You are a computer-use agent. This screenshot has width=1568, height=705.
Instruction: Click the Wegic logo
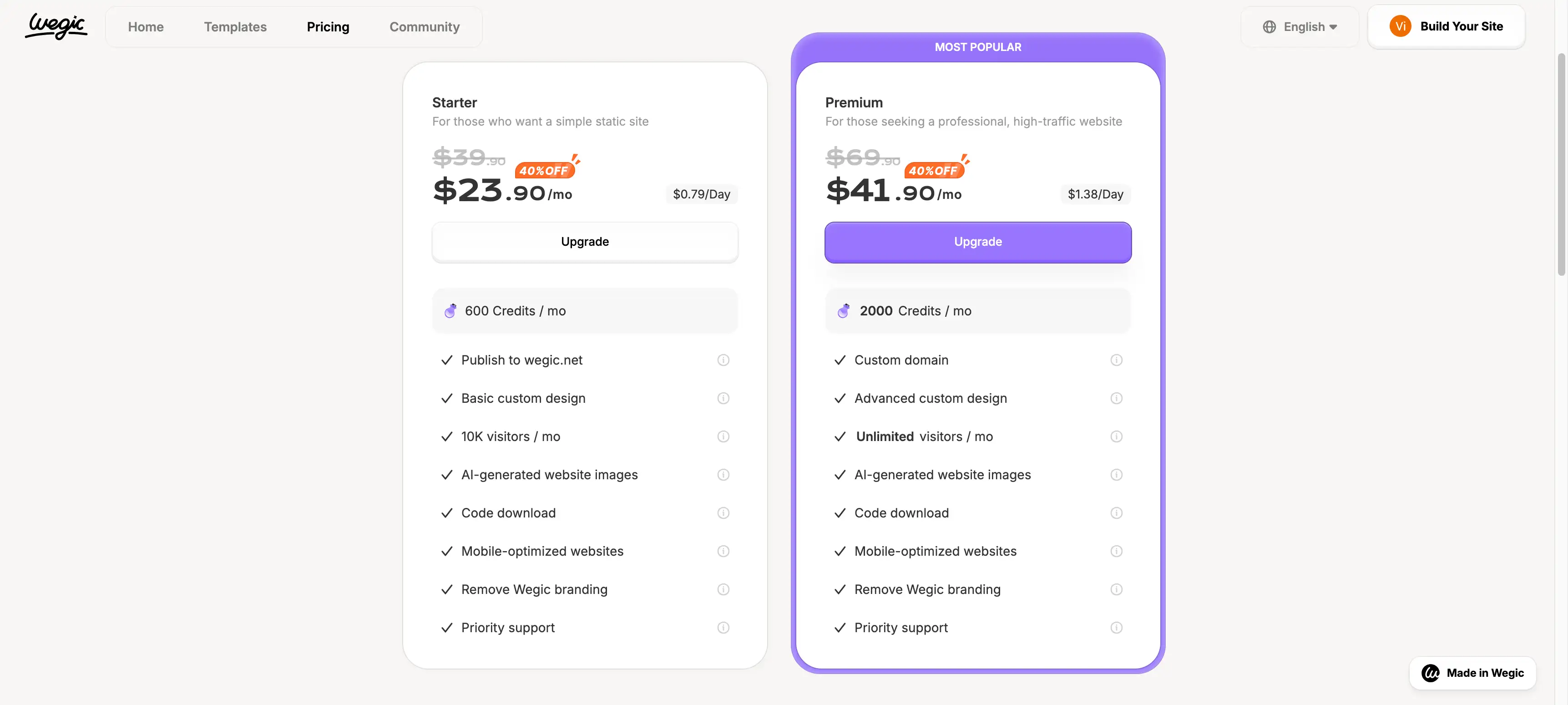[56, 26]
